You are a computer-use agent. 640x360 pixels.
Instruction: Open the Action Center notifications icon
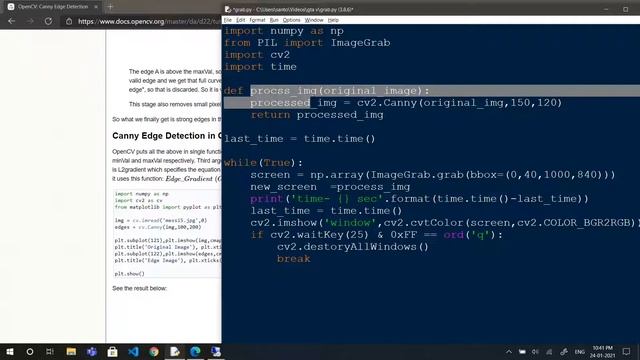point(627,351)
